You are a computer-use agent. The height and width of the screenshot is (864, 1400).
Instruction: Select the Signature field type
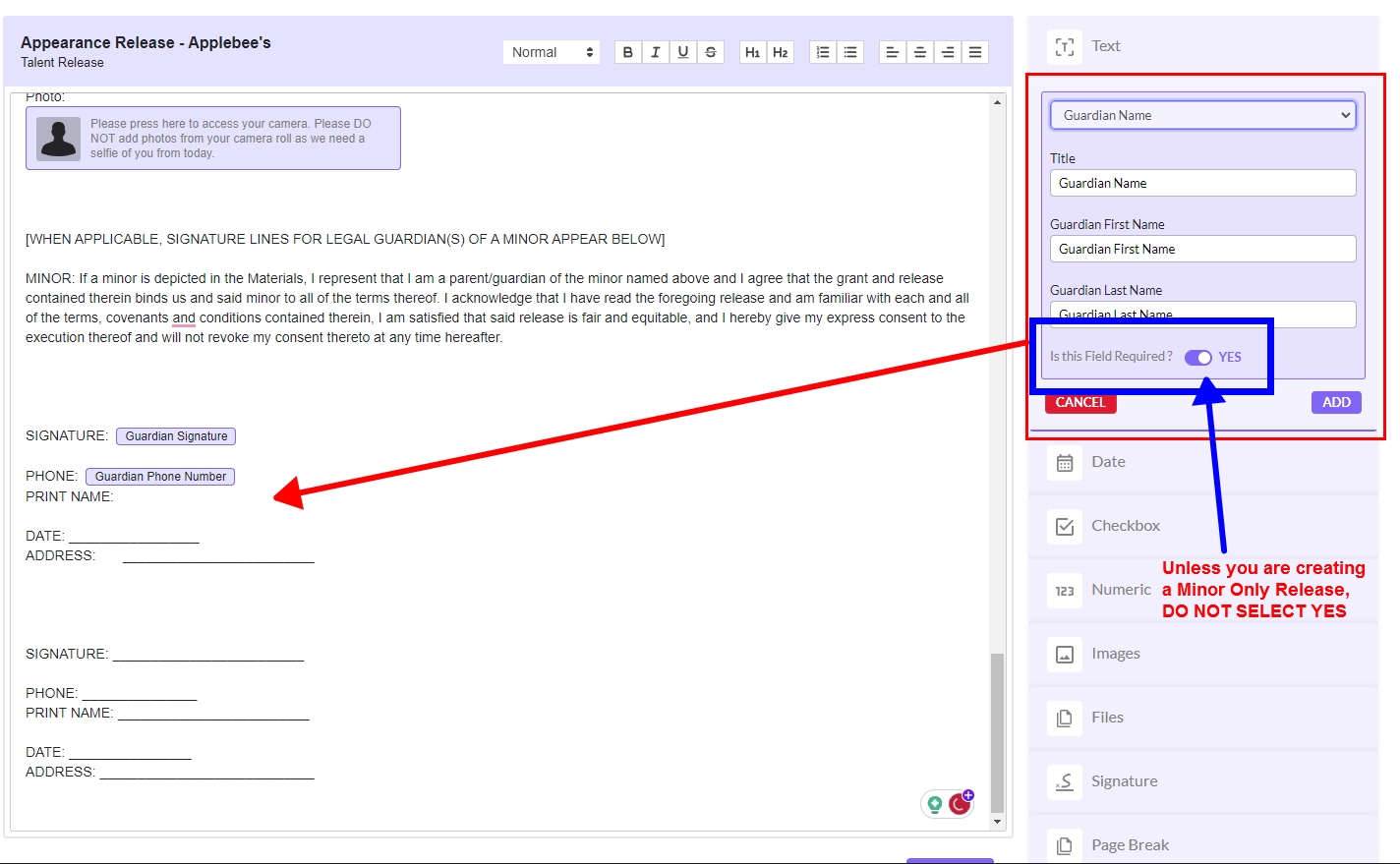point(1124,781)
